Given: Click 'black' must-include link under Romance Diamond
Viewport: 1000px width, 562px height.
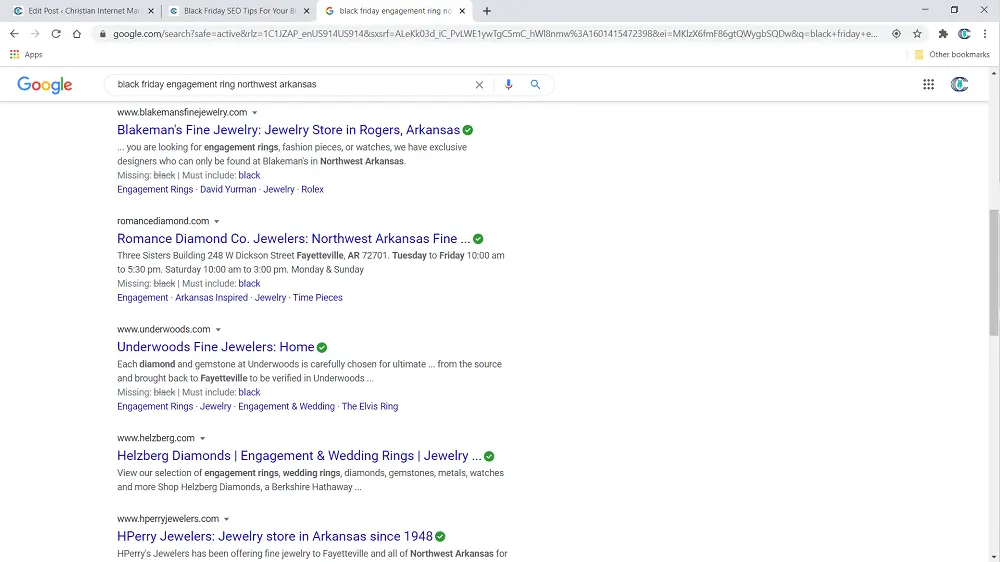Looking at the screenshot, I should tap(249, 284).
